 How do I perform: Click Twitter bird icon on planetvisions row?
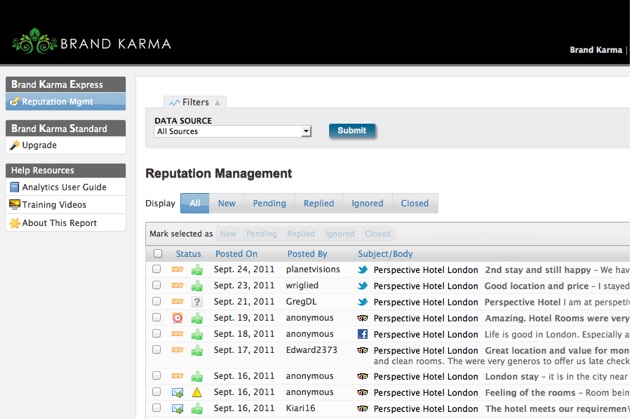362,270
